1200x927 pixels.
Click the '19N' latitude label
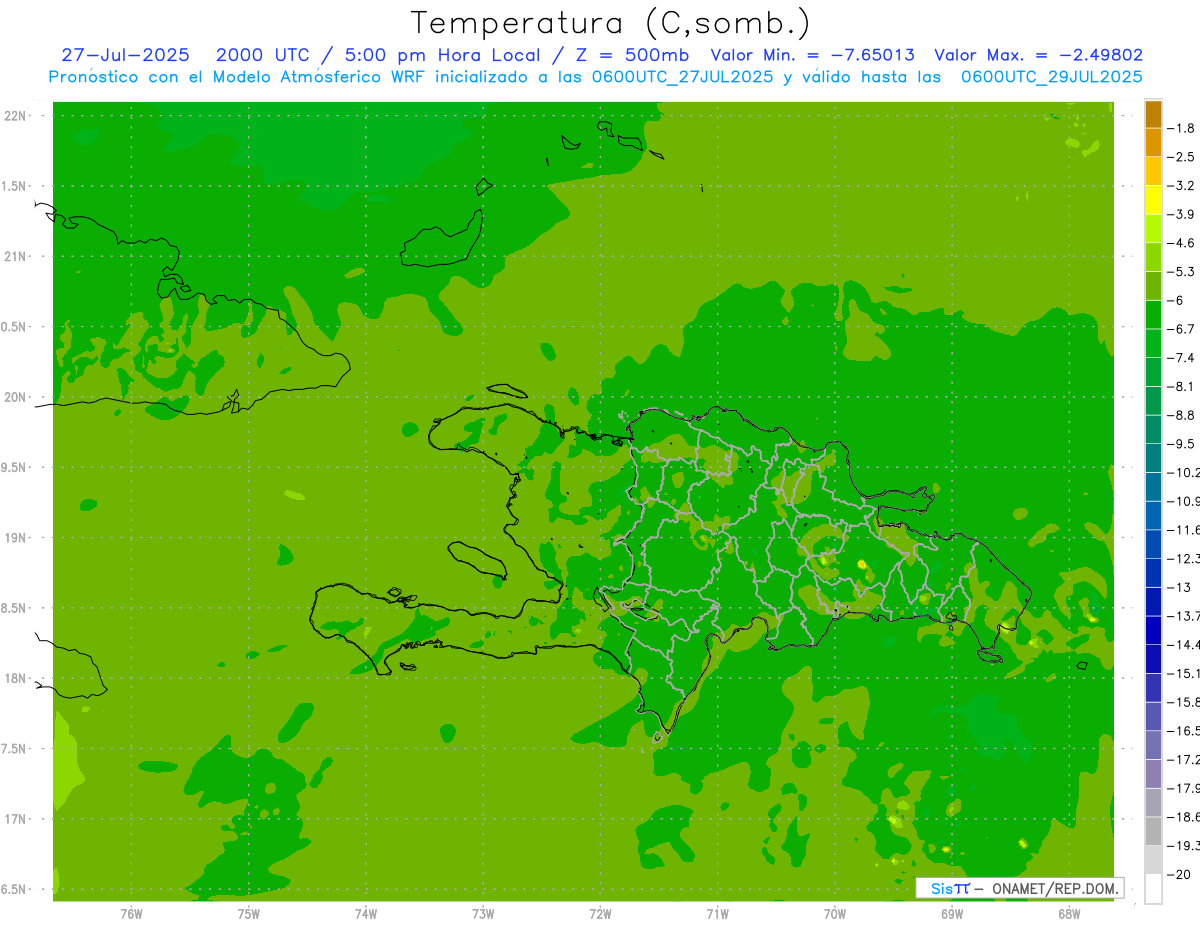(x=15, y=538)
